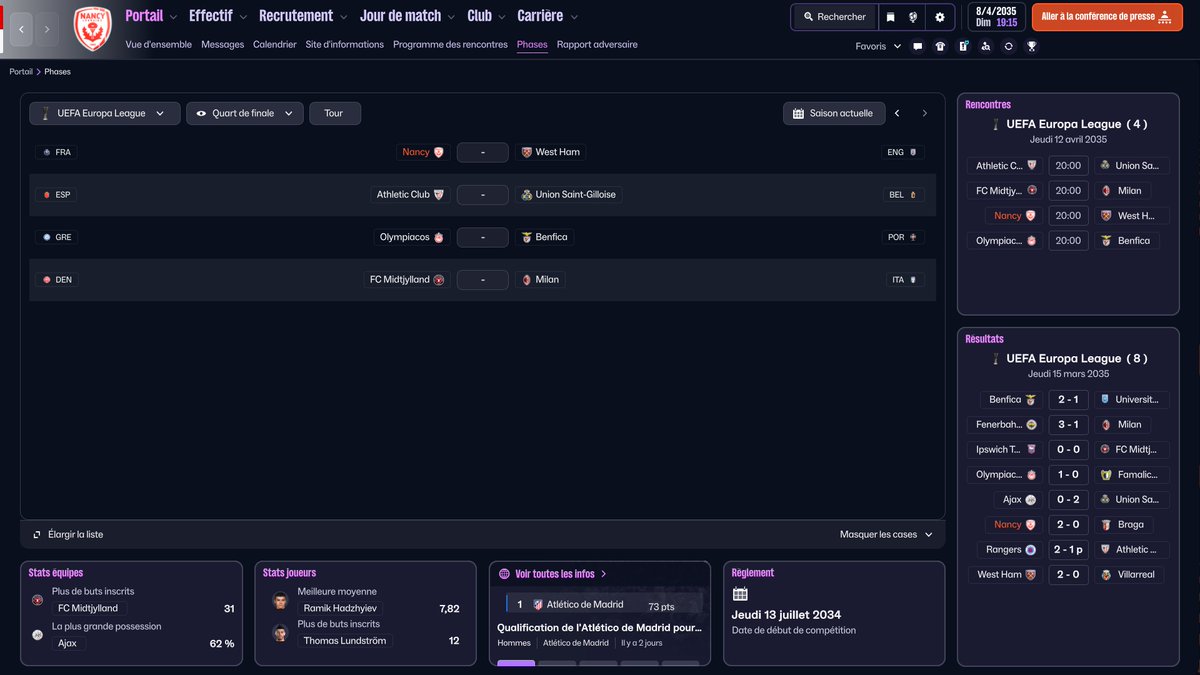Click calendar icon in Règlement panel
This screenshot has width=1200, height=675.
pos(740,594)
